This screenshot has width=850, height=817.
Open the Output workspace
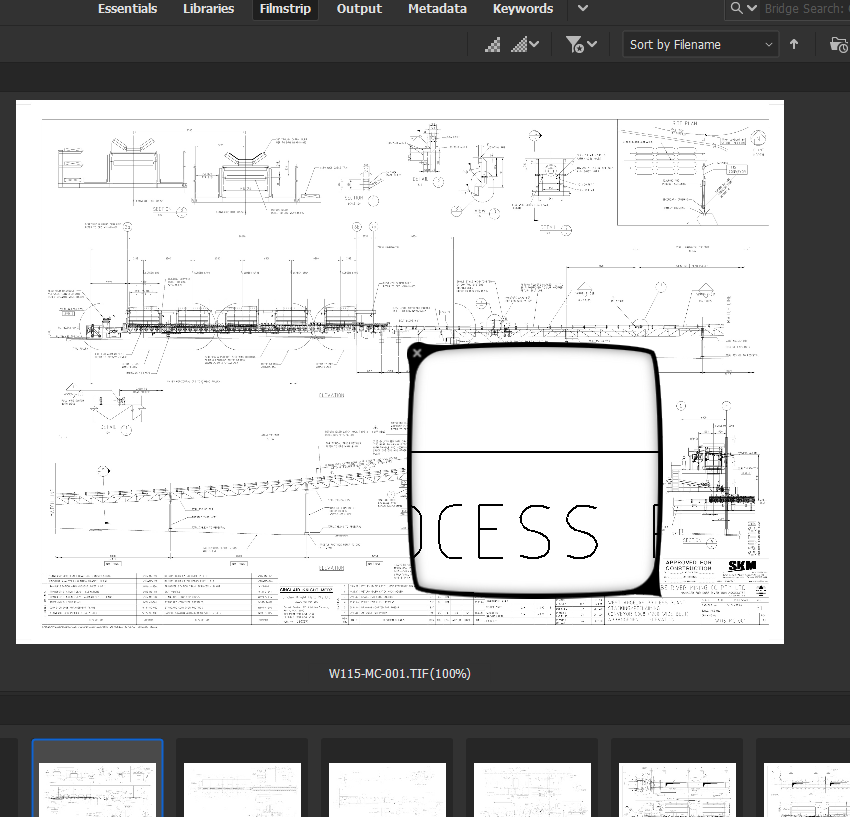pos(359,9)
